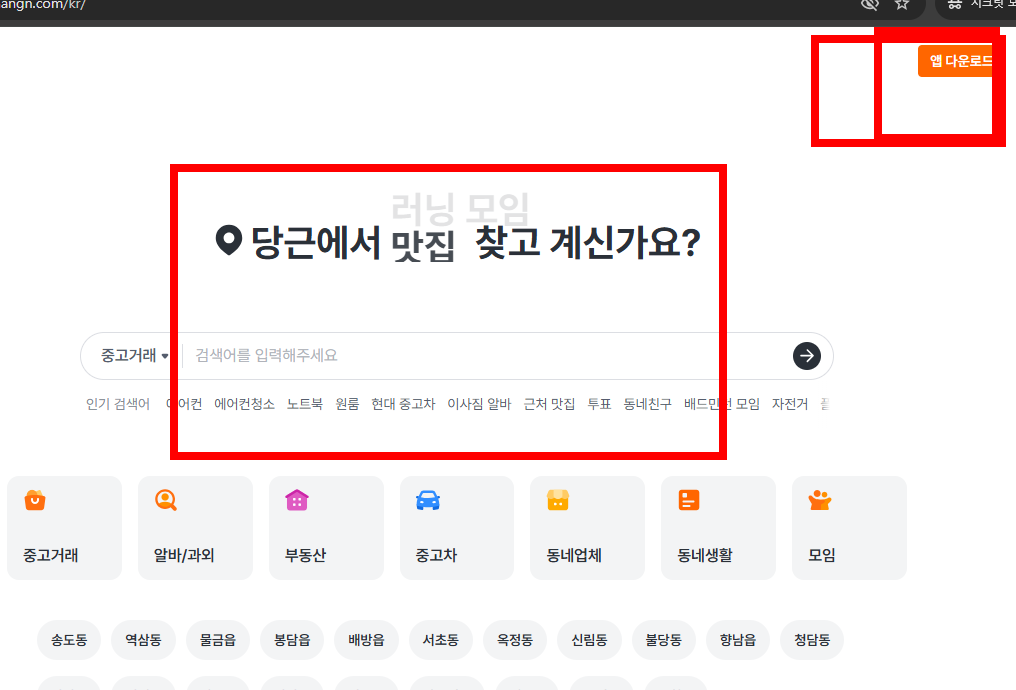Choose the 청담동 neighborhood chip

pyautogui.click(x=812, y=640)
